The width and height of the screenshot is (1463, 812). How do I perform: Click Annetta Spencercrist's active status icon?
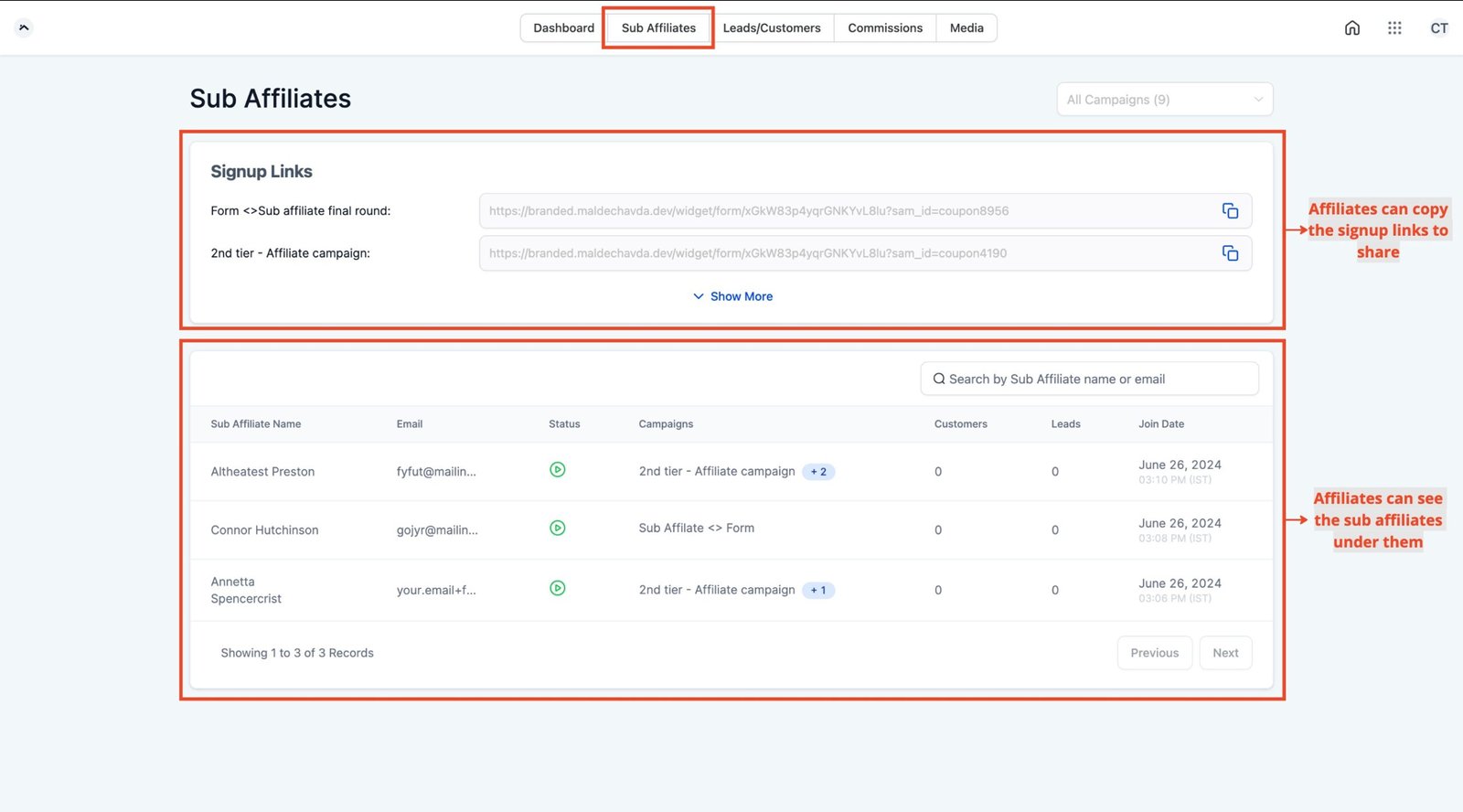coord(557,589)
